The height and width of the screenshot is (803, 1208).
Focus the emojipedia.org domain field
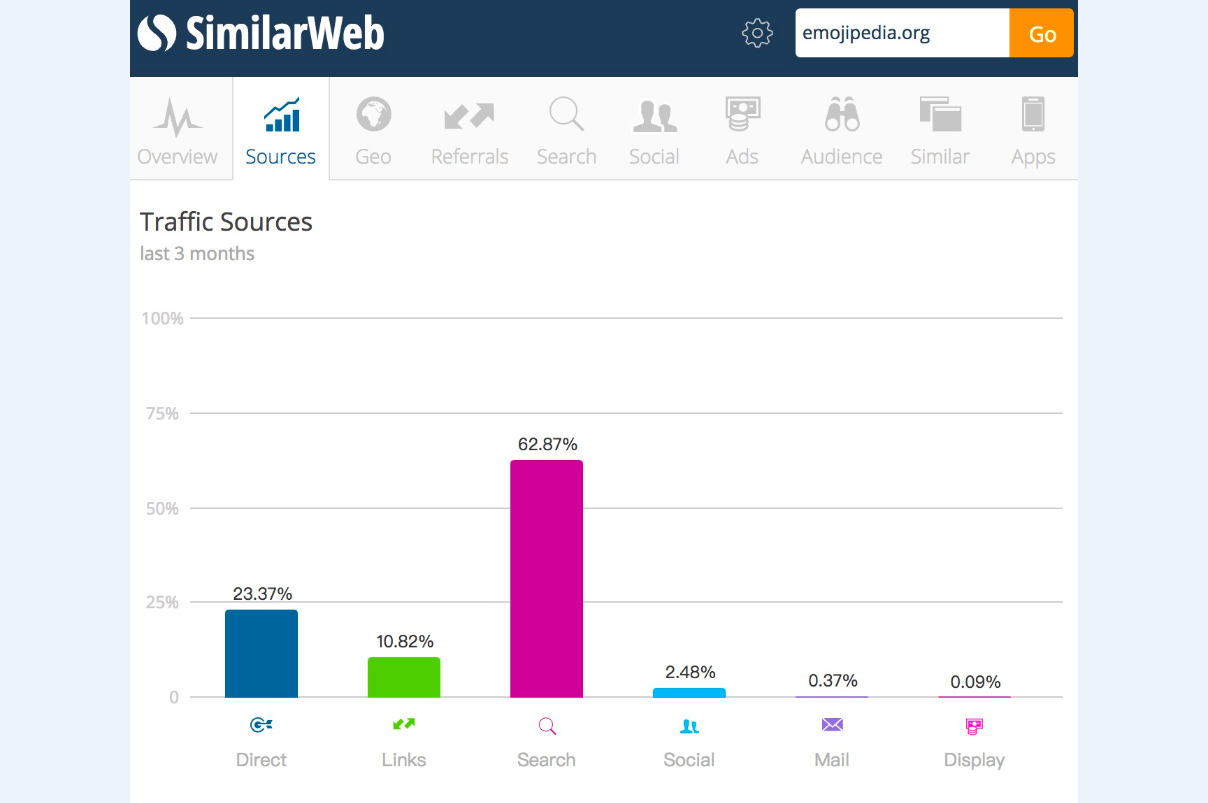pos(902,33)
